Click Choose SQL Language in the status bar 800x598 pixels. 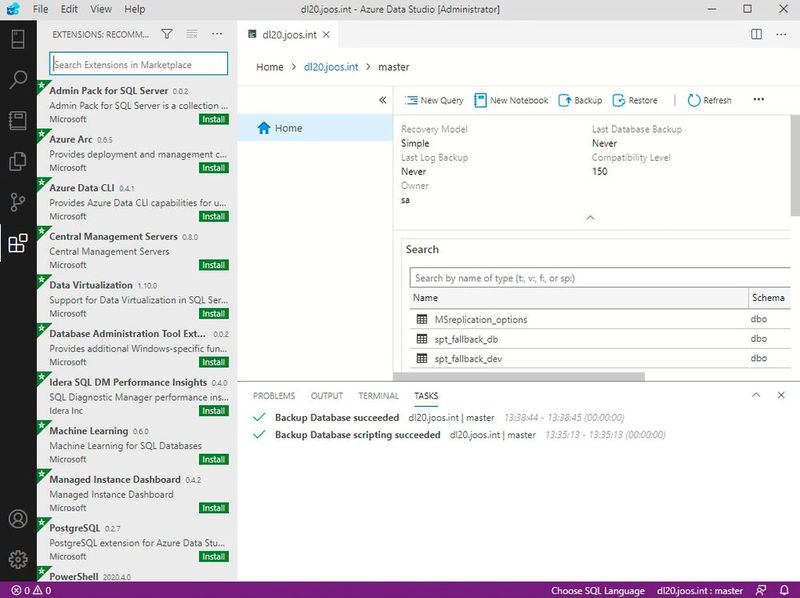(x=601, y=590)
